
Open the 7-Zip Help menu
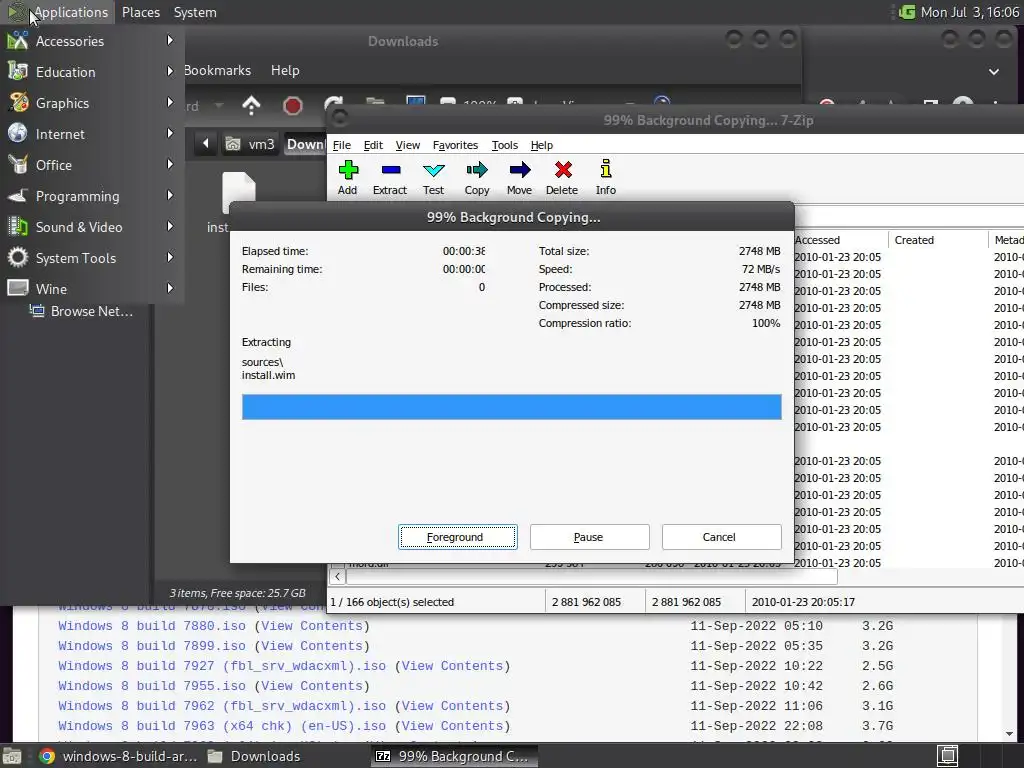click(x=541, y=145)
